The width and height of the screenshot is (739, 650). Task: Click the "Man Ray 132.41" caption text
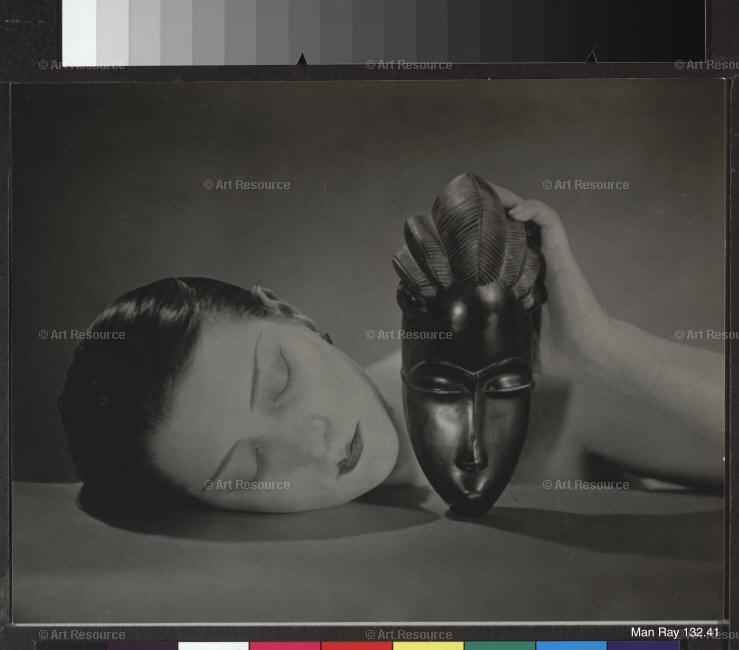click(x=675, y=632)
